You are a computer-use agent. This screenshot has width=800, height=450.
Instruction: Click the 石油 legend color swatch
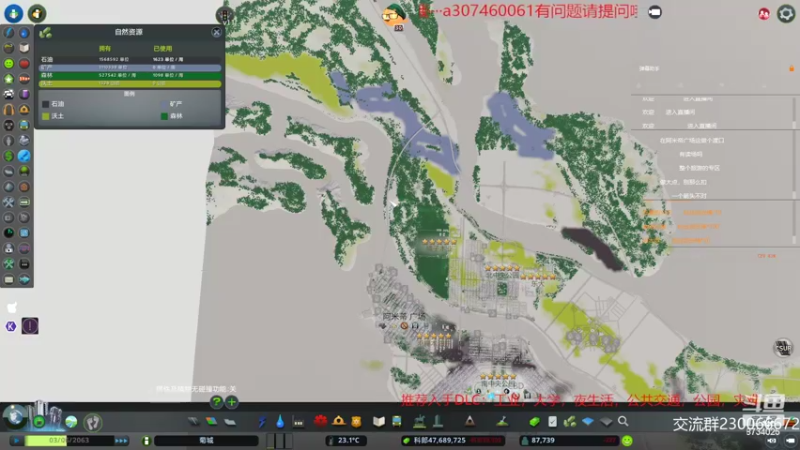click(45, 104)
